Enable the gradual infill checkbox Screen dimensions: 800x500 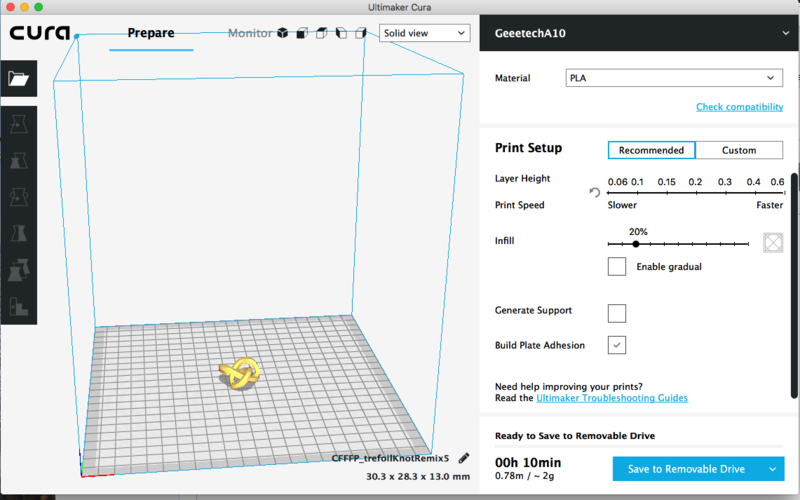[617, 267]
